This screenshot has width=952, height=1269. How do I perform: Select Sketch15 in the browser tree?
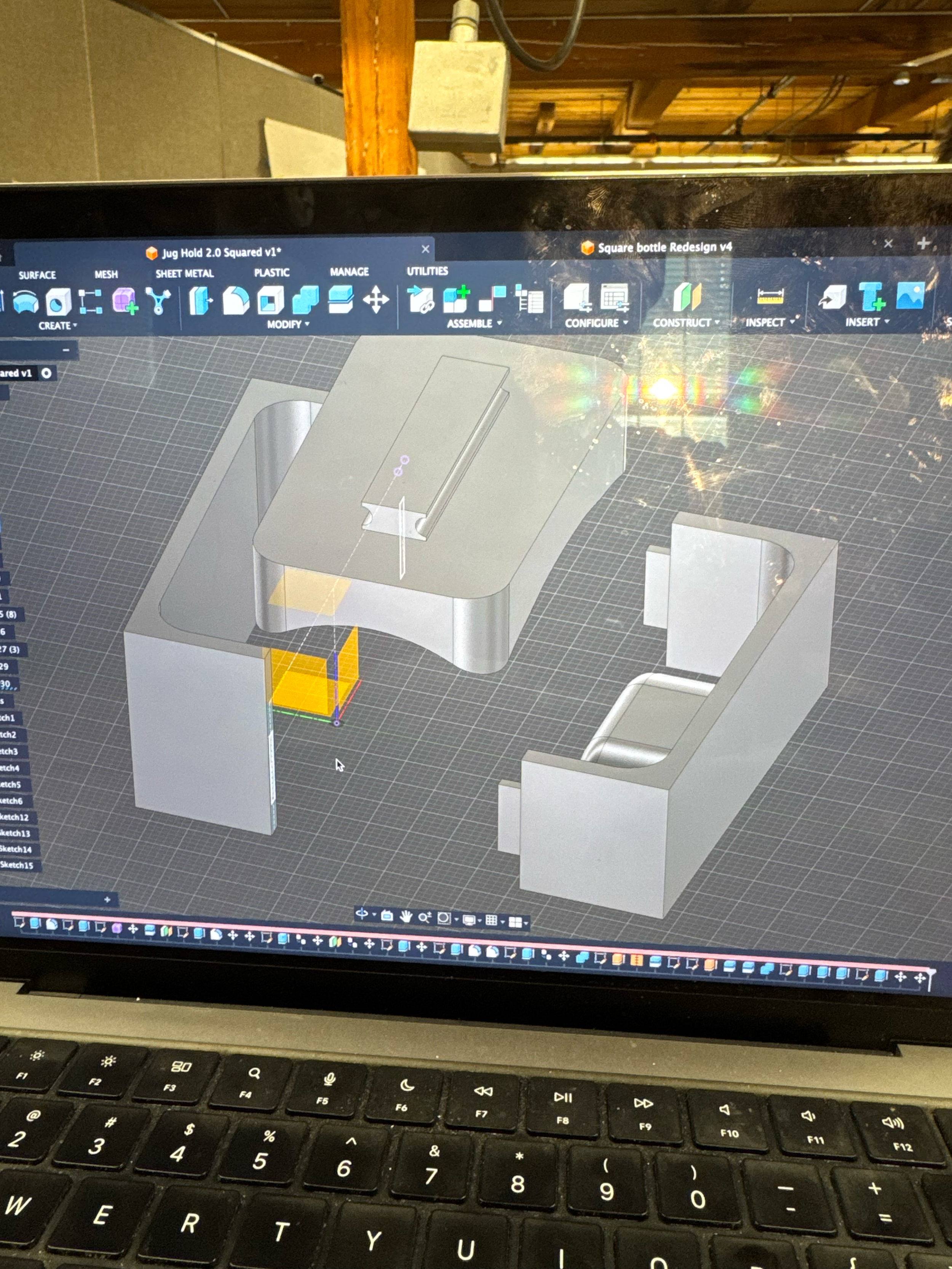click(17, 865)
